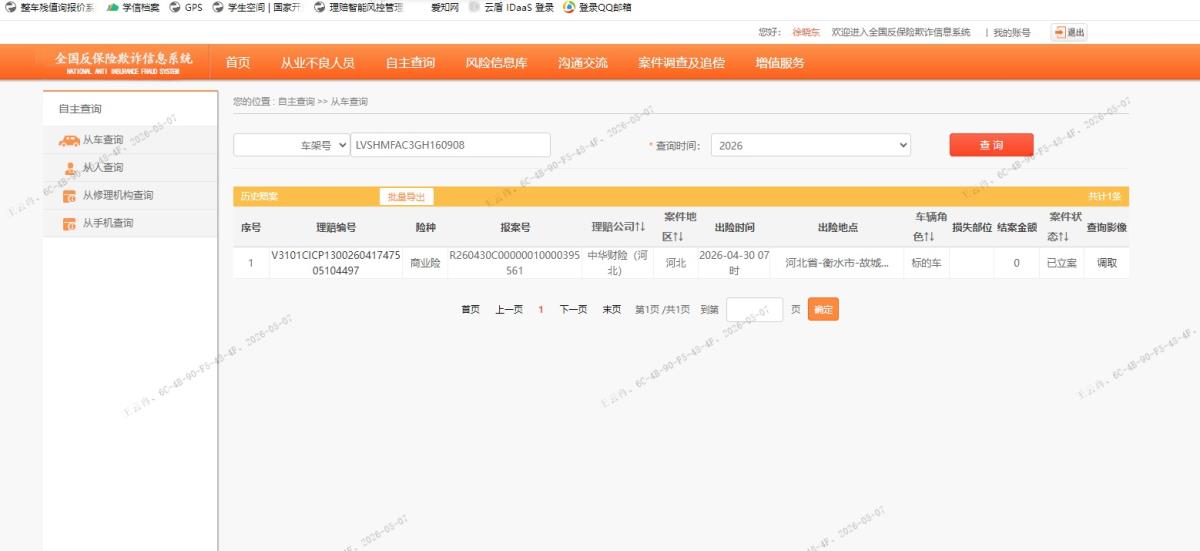
Task: Open the 爱知网 bookmark
Action: (444, 7)
